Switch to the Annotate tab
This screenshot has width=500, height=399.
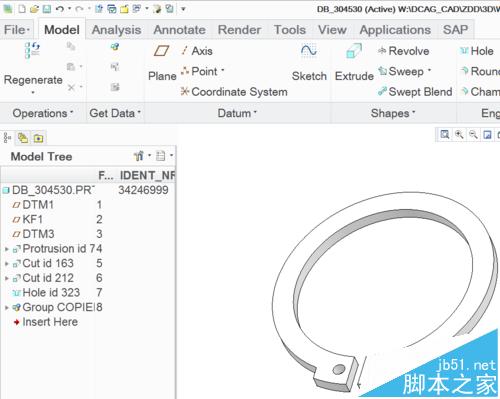[179, 30]
